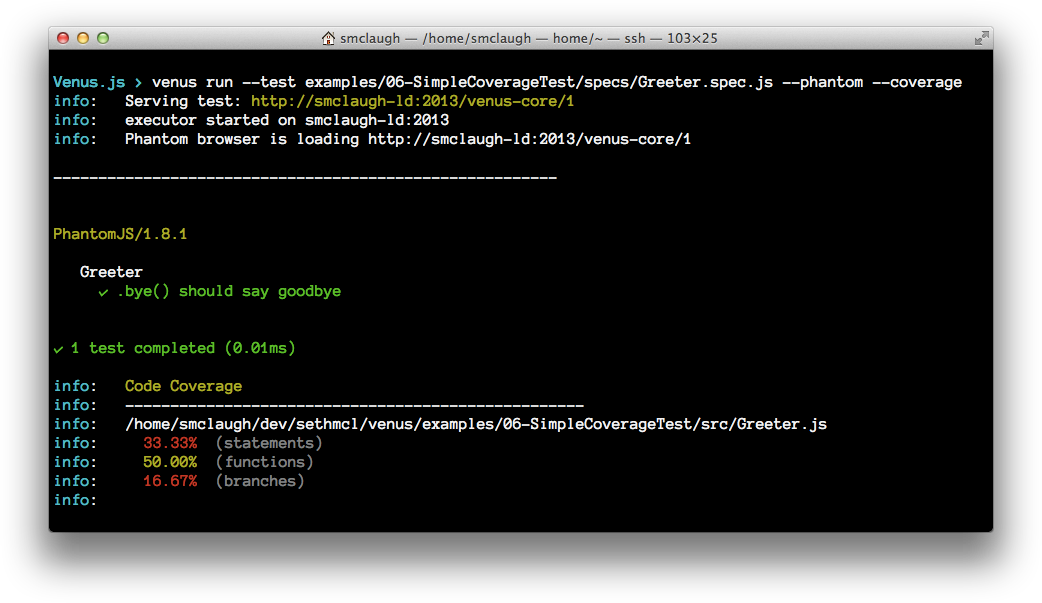The width and height of the screenshot is (1042, 603).
Task: Click the red 33.33% statements value
Action: pos(170,443)
